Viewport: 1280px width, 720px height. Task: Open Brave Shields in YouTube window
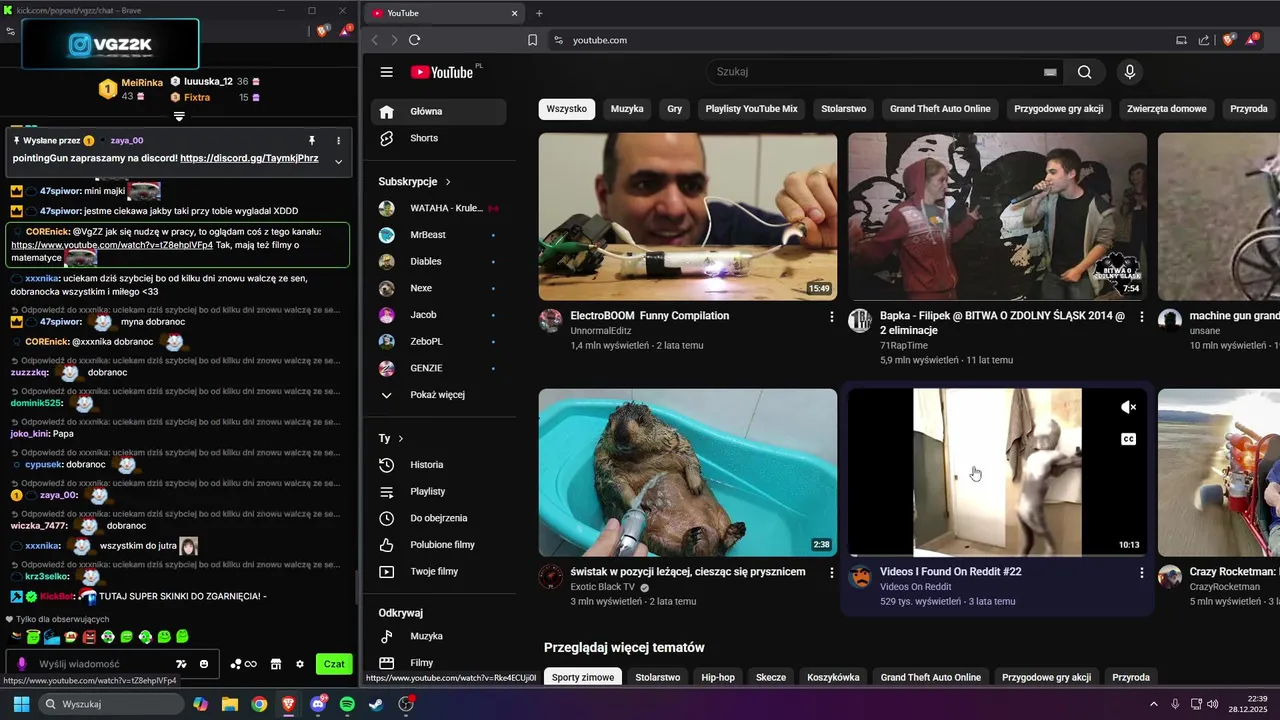point(1230,40)
